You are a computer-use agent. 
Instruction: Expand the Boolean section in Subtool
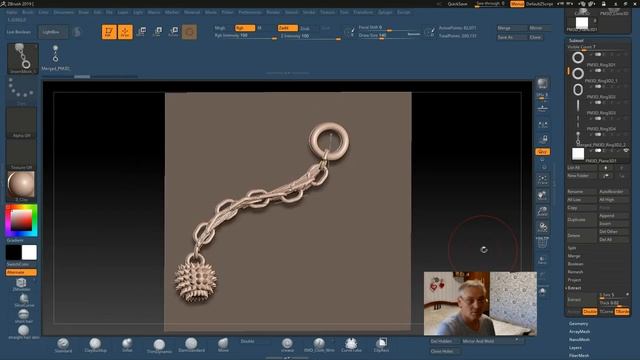(x=575, y=264)
